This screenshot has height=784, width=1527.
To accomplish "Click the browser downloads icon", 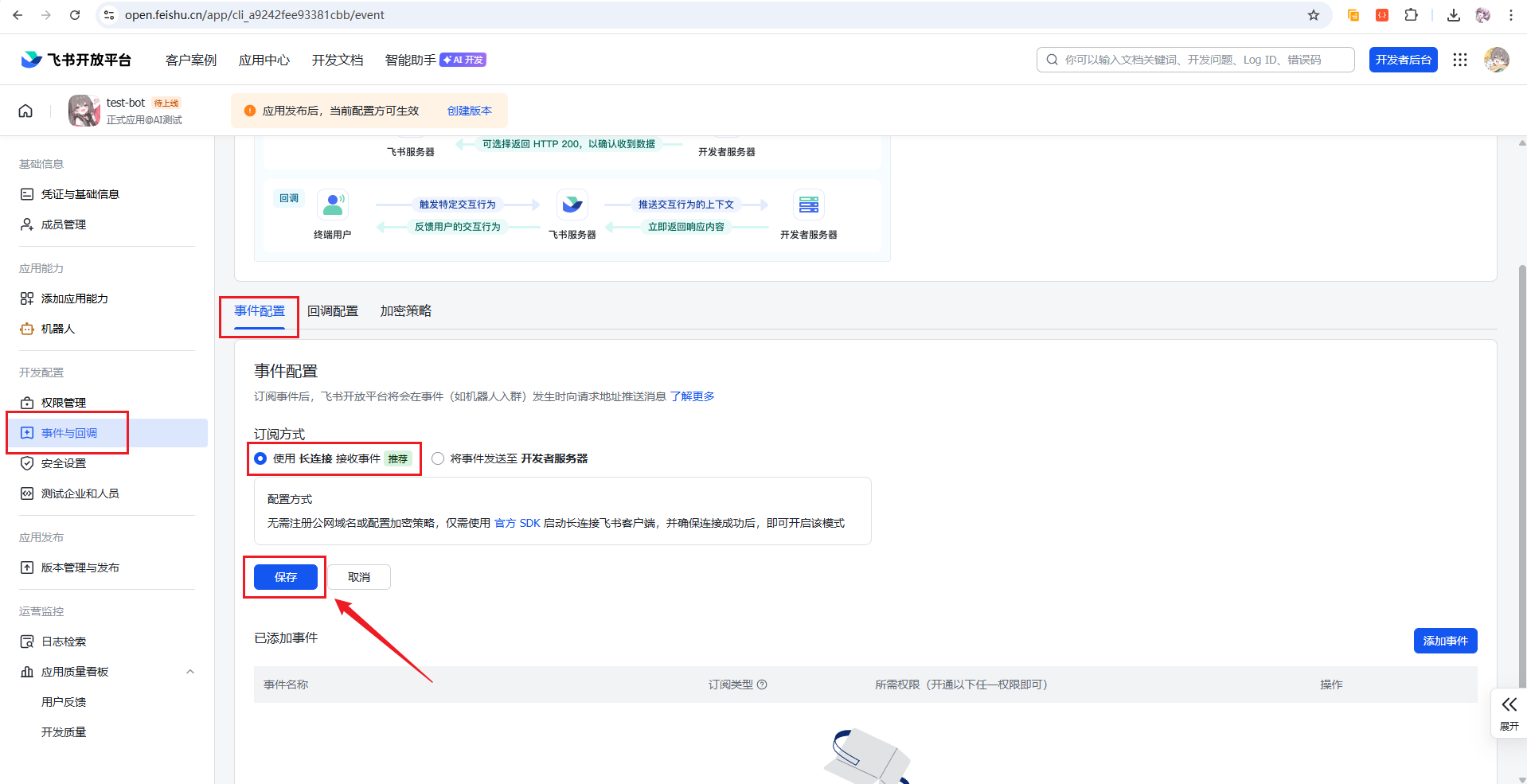I will tap(1453, 15).
